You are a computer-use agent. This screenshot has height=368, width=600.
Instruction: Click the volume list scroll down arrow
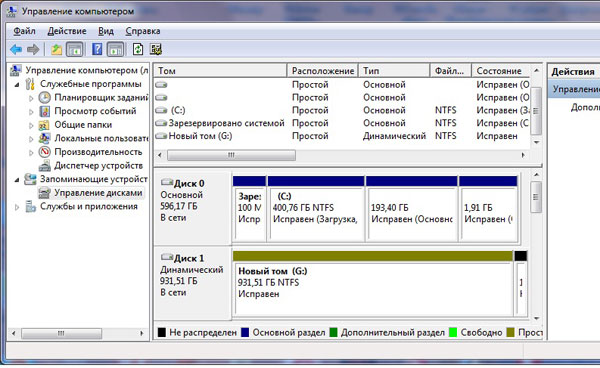coord(536,142)
